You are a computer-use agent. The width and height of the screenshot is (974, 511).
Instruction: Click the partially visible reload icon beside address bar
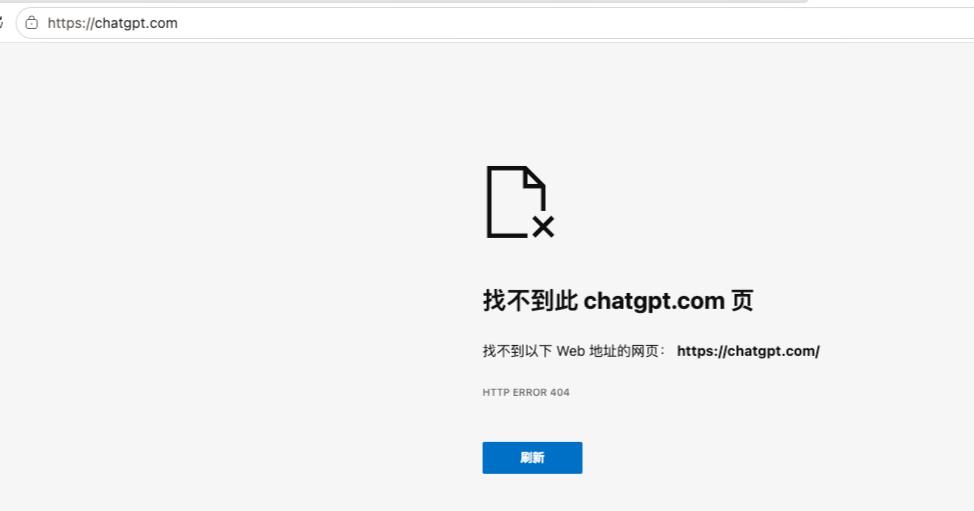tap(1, 23)
